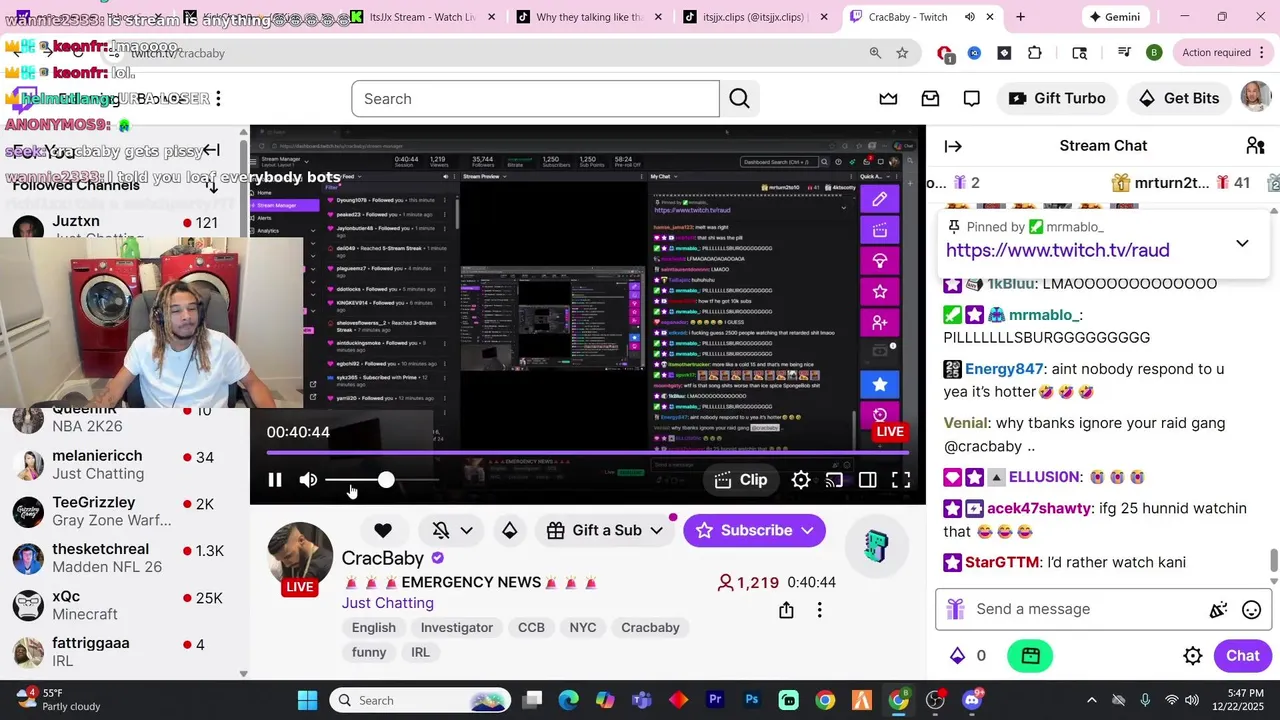Click the Bits diamond button below the player
1280x720 pixels.
pyautogui.click(x=510, y=530)
